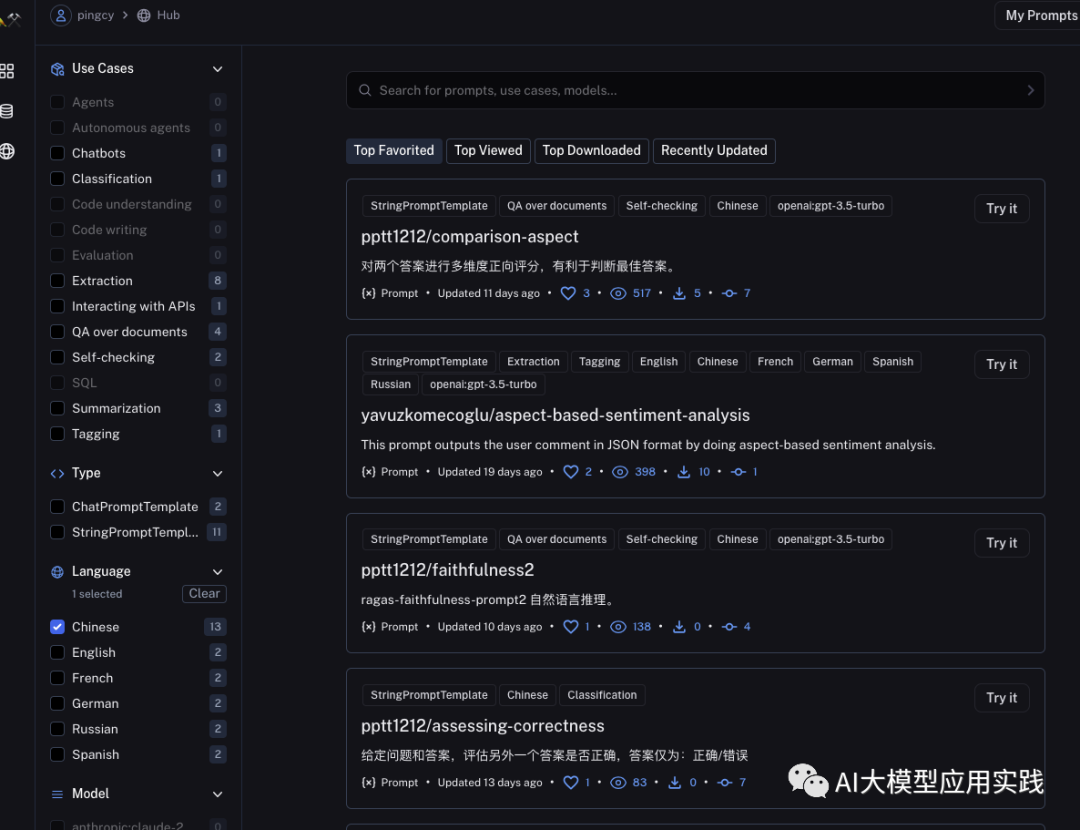Switch to the Top Favorited tab

(x=394, y=151)
